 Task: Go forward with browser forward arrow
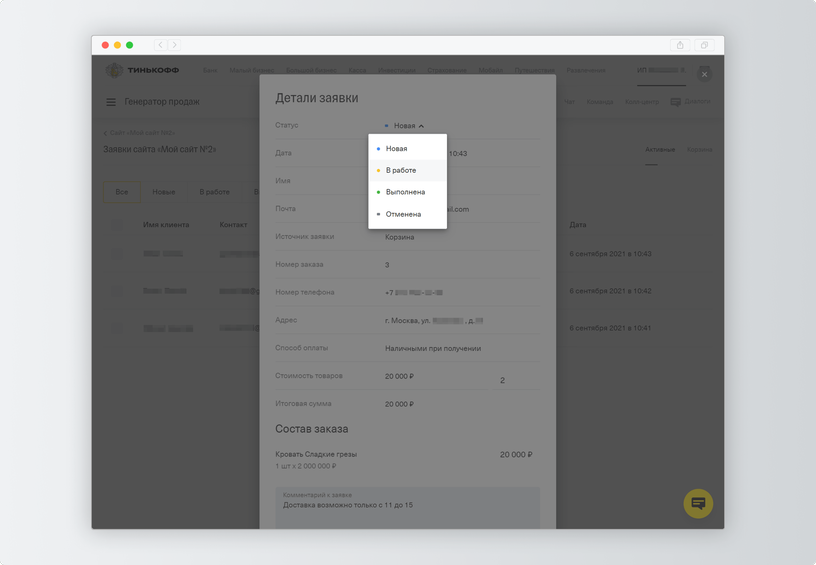[x=175, y=45]
